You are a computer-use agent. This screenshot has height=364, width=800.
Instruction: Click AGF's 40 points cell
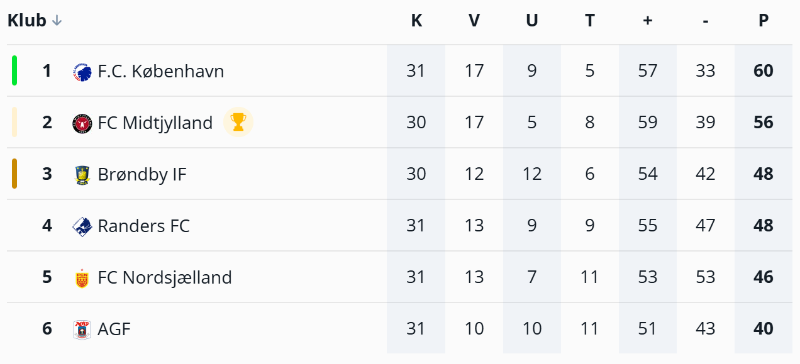[763, 328]
